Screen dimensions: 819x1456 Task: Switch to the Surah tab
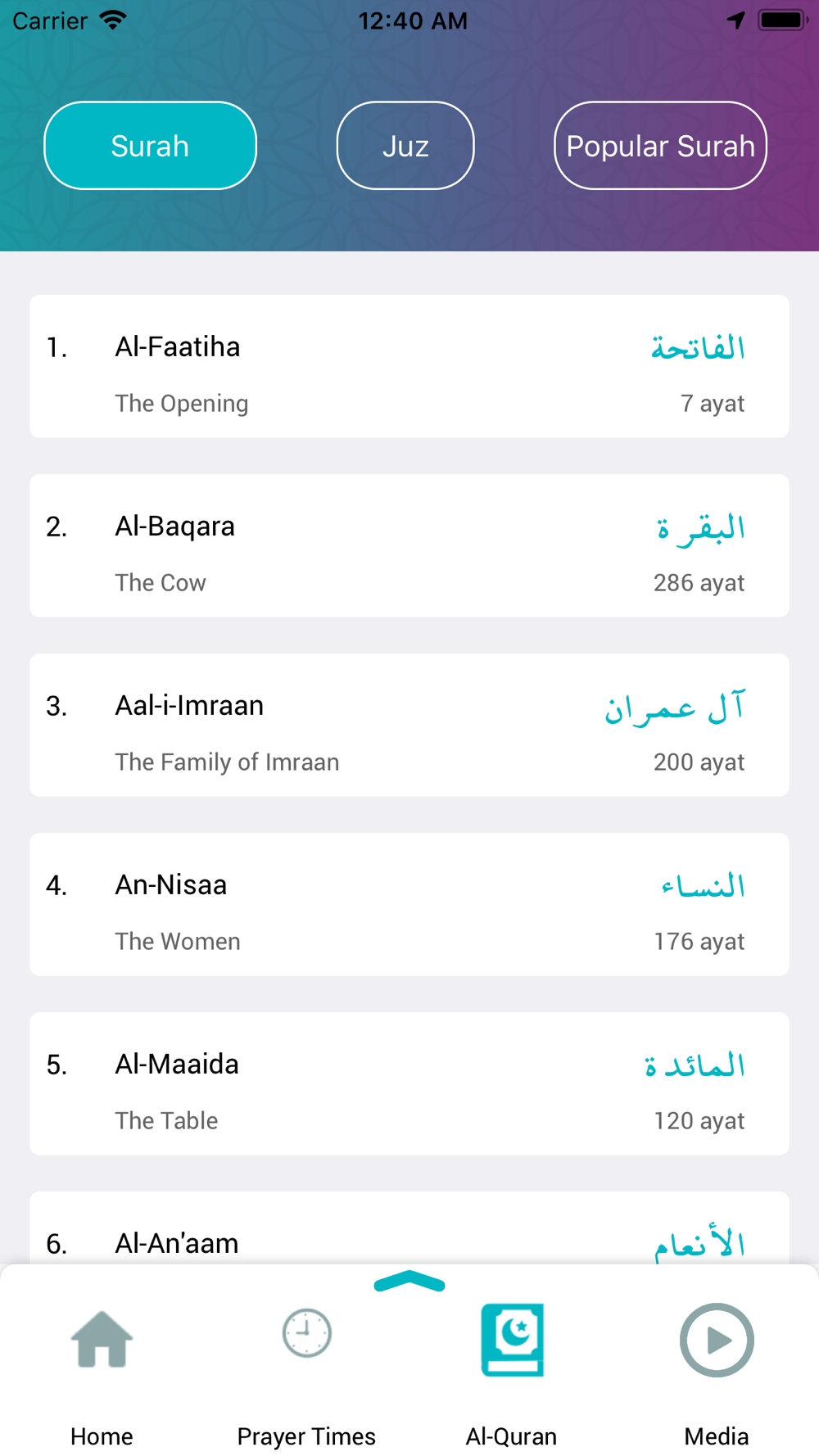[150, 146]
